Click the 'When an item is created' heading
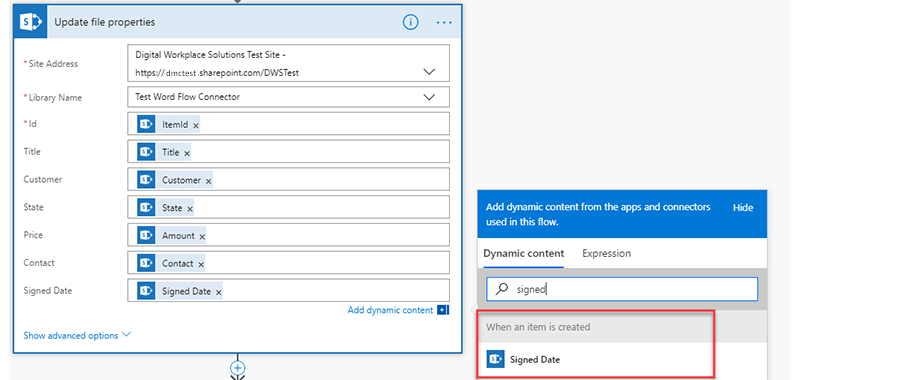900x380 pixels. click(538, 327)
